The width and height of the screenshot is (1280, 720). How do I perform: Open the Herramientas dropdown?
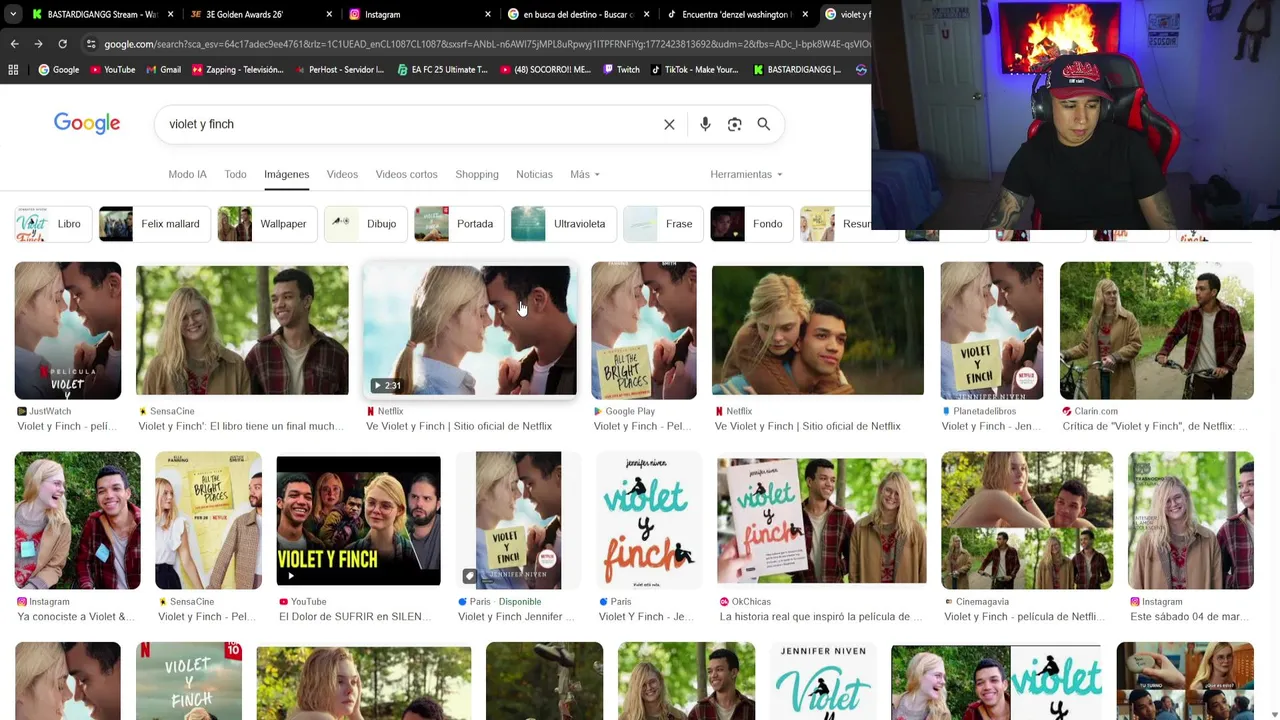[746, 174]
